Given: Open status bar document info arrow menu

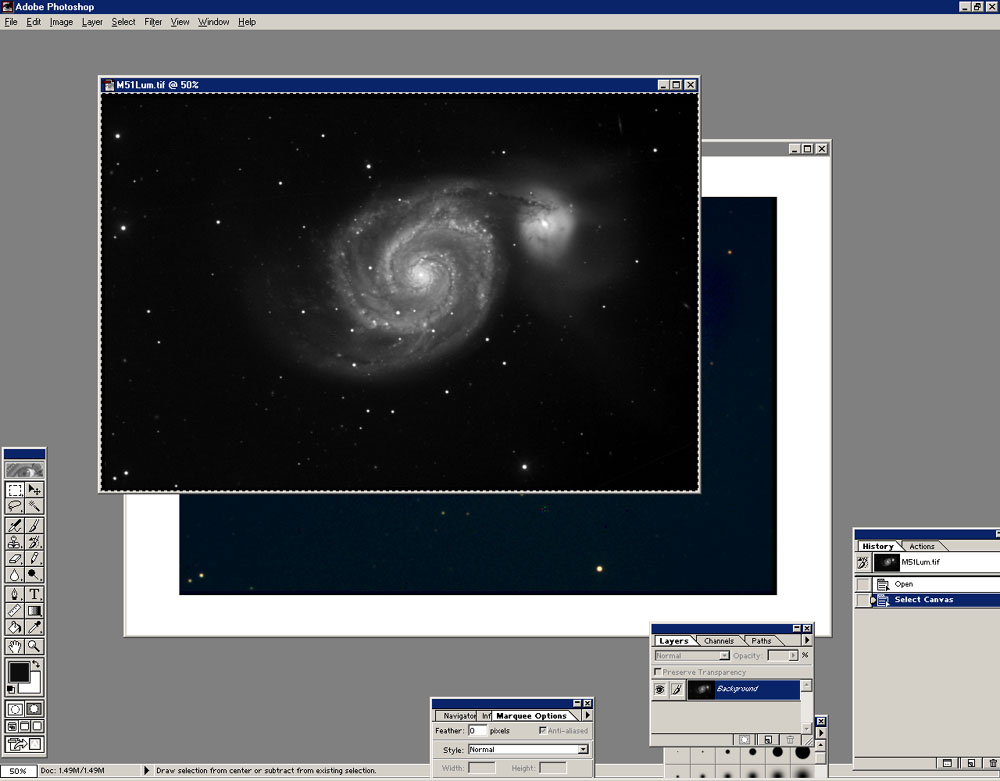Looking at the screenshot, I should click(x=147, y=770).
